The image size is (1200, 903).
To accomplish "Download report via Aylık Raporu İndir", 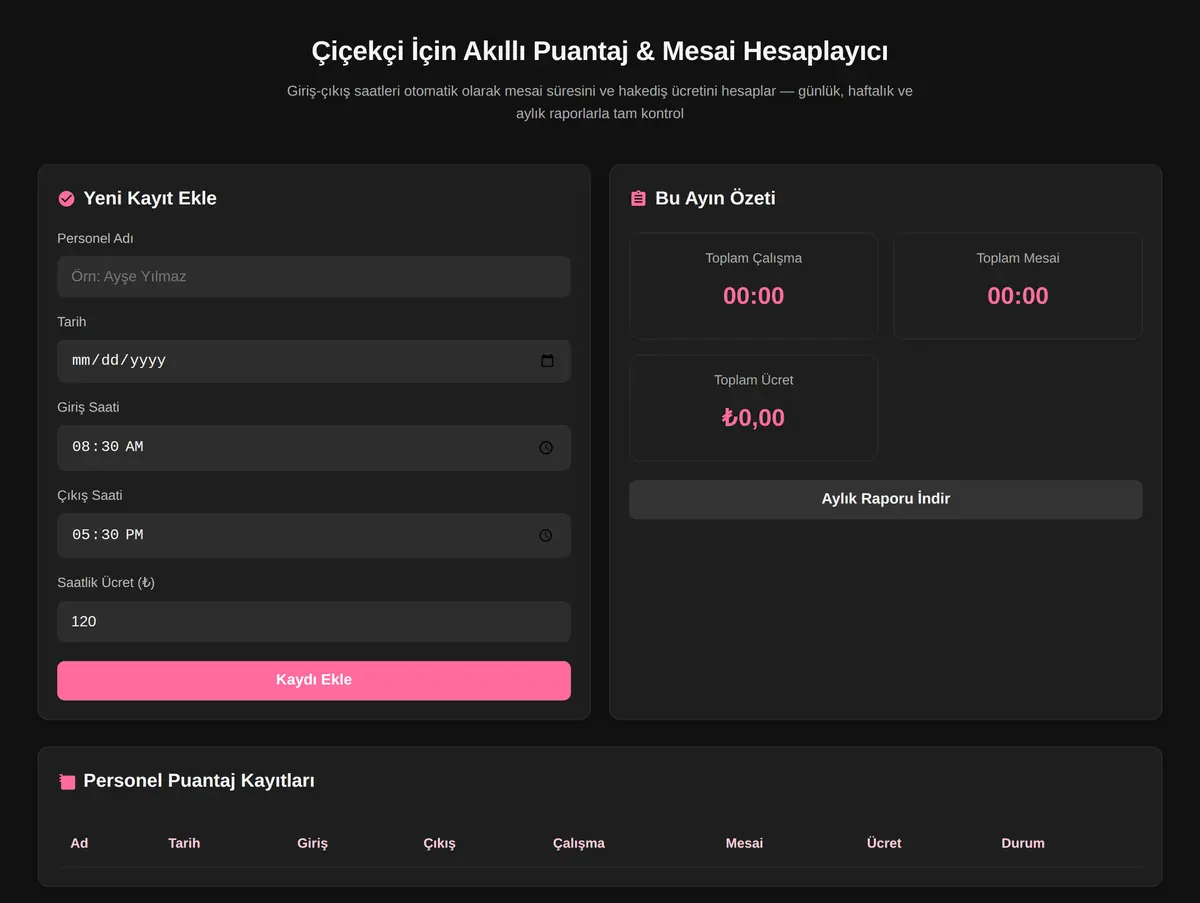I will [x=886, y=499].
